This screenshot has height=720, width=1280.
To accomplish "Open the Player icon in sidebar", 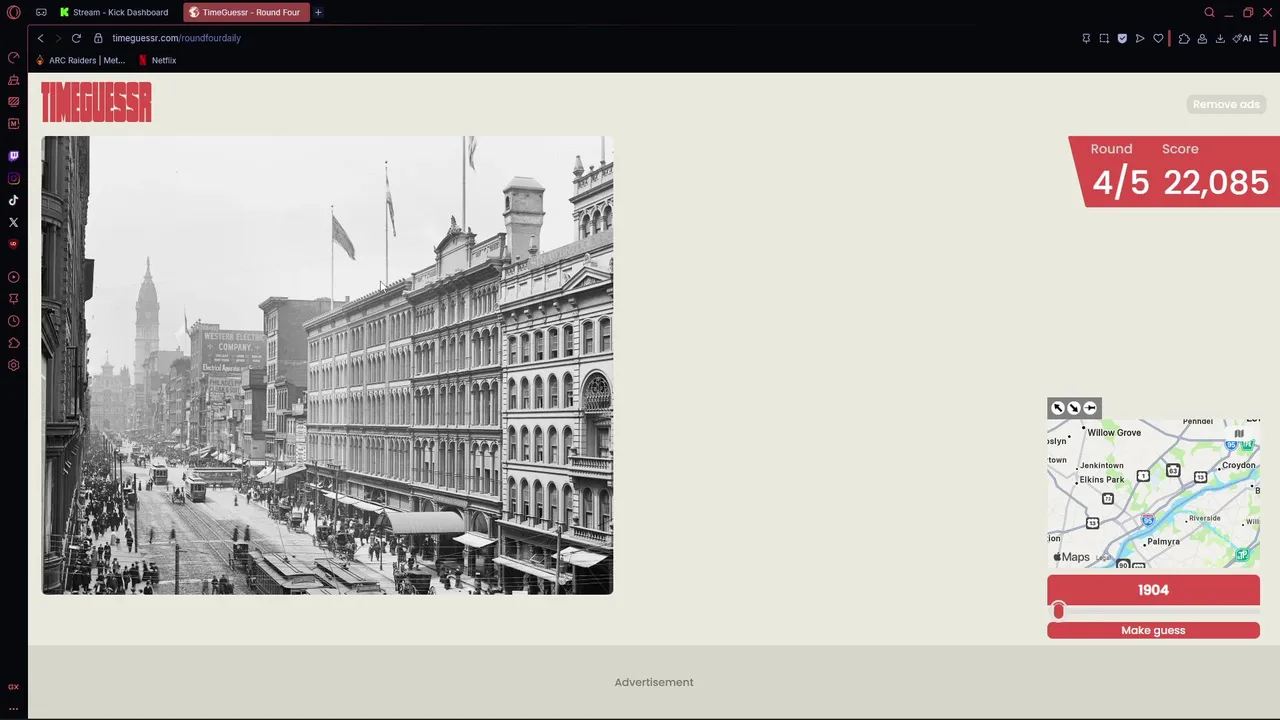I will pos(13,277).
